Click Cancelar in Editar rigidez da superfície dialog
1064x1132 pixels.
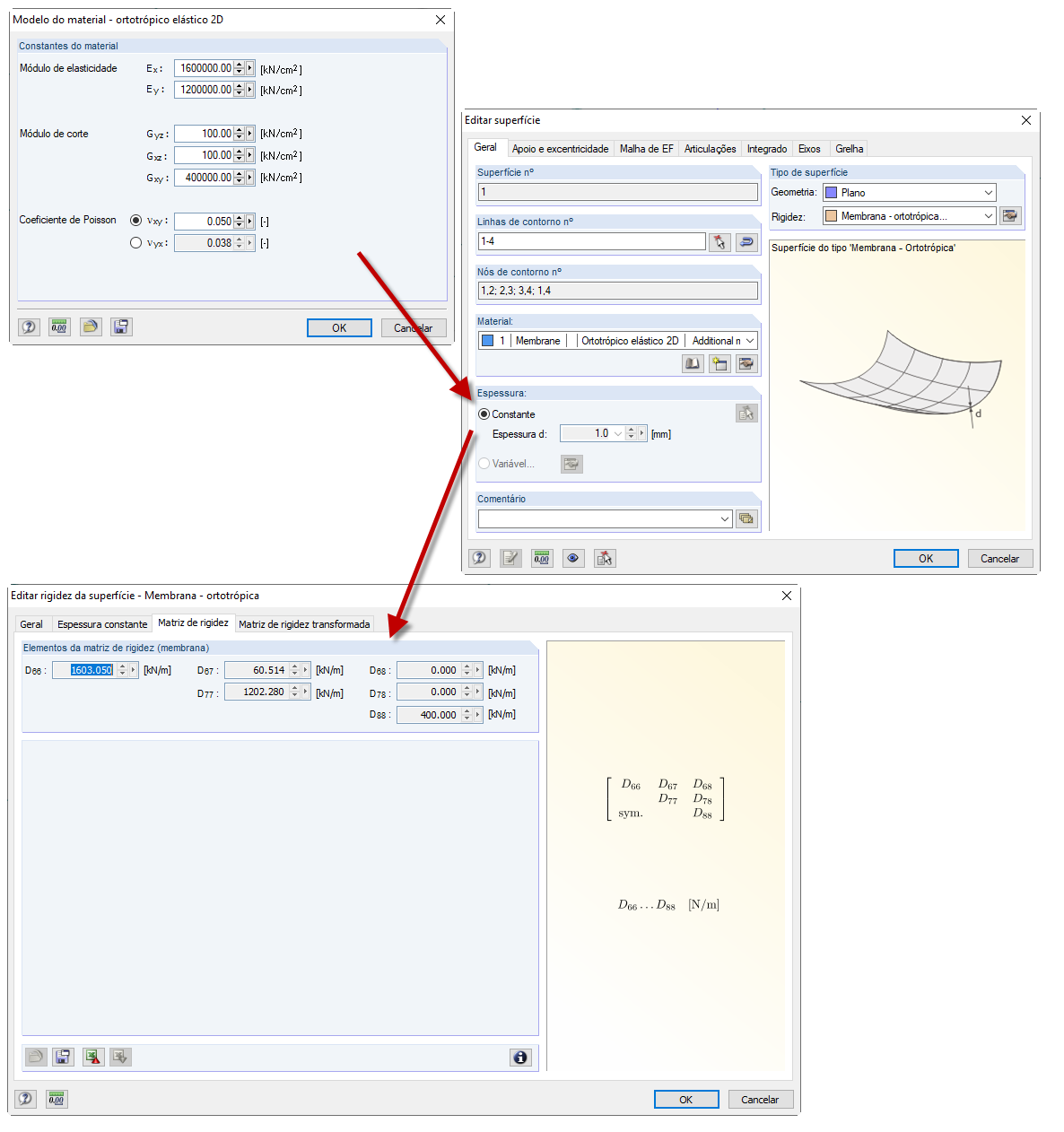point(760,1100)
